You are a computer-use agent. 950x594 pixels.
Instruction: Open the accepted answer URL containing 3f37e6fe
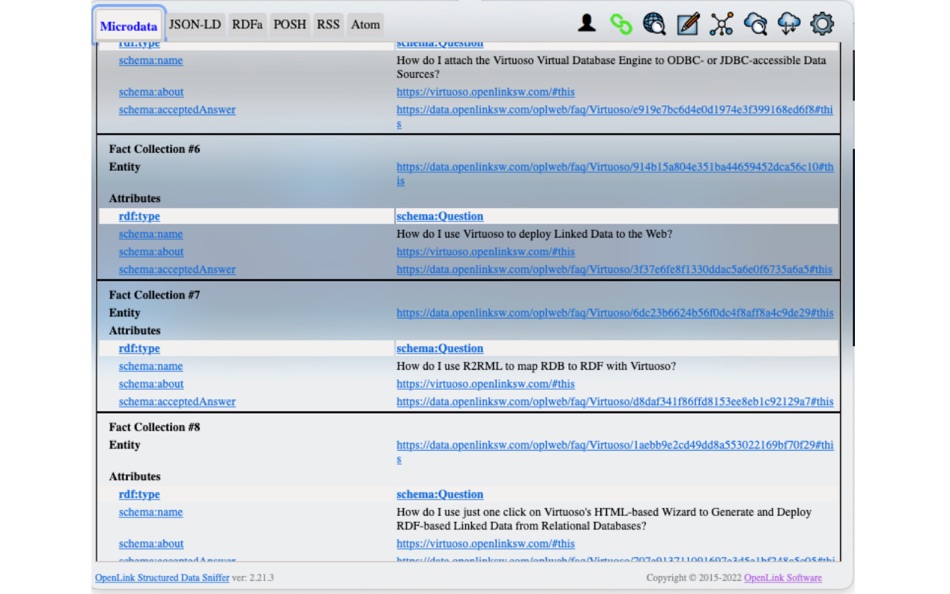click(x=614, y=269)
